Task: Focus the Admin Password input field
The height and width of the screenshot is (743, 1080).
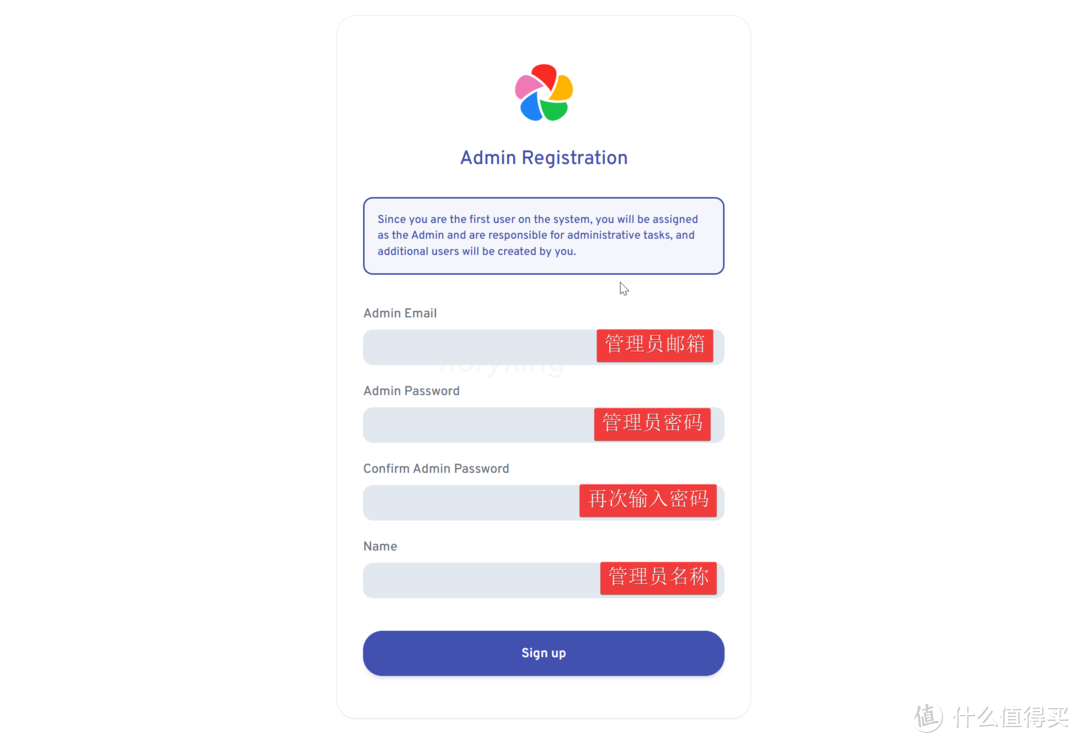Action: (476, 425)
